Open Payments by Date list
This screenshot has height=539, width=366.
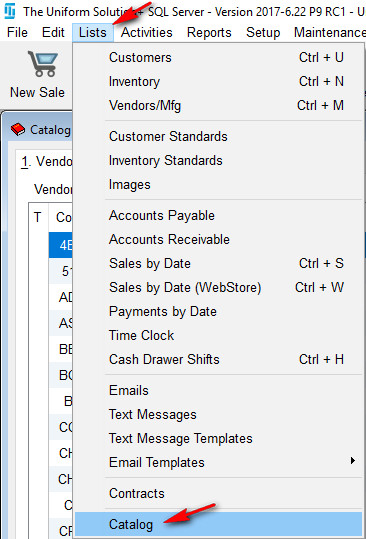pos(218,311)
